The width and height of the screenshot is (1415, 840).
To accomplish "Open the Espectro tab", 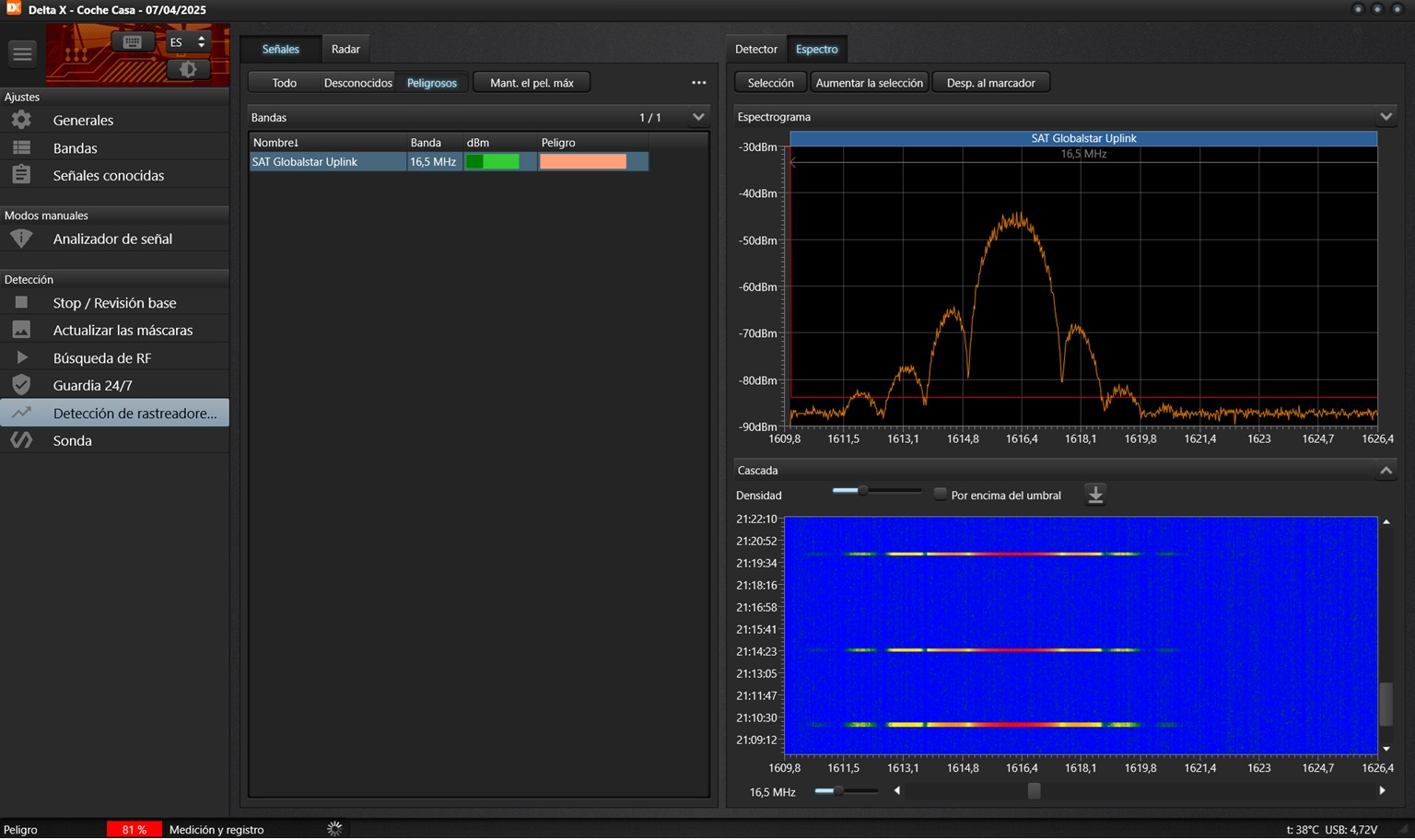I will [x=817, y=49].
